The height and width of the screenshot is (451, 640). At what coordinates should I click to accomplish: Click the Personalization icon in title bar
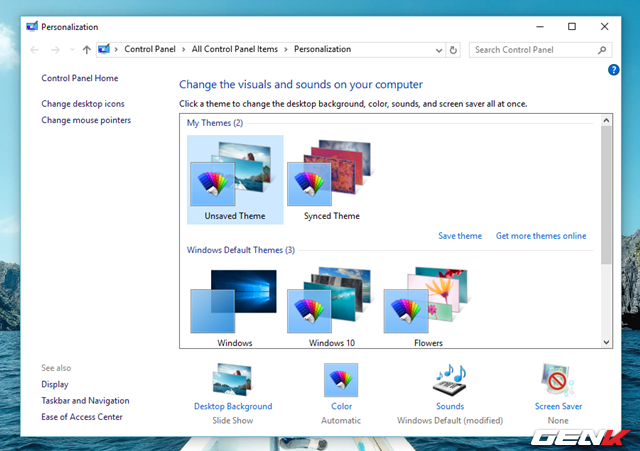coord(32,27)
